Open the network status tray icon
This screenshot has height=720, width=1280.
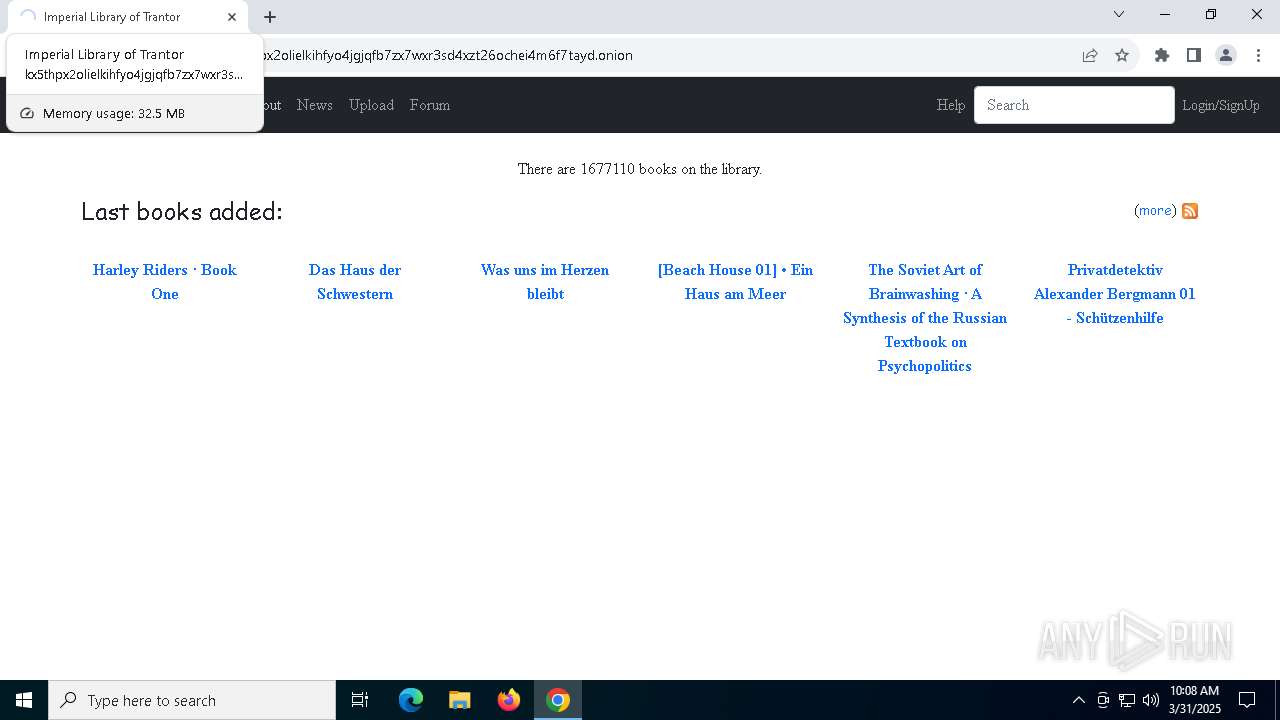pos(1127,700)
